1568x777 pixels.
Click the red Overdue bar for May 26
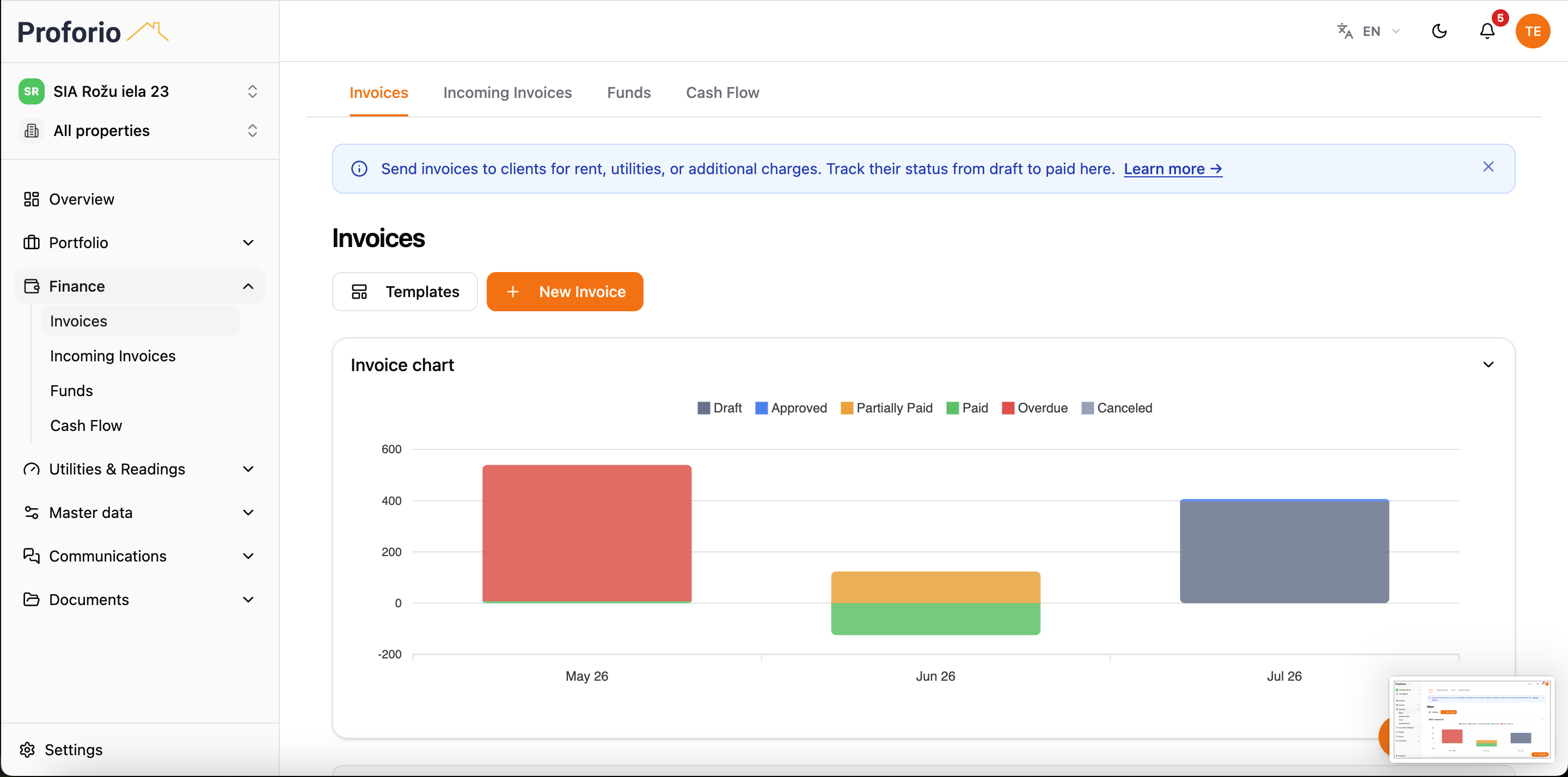(x=587, y=533)
